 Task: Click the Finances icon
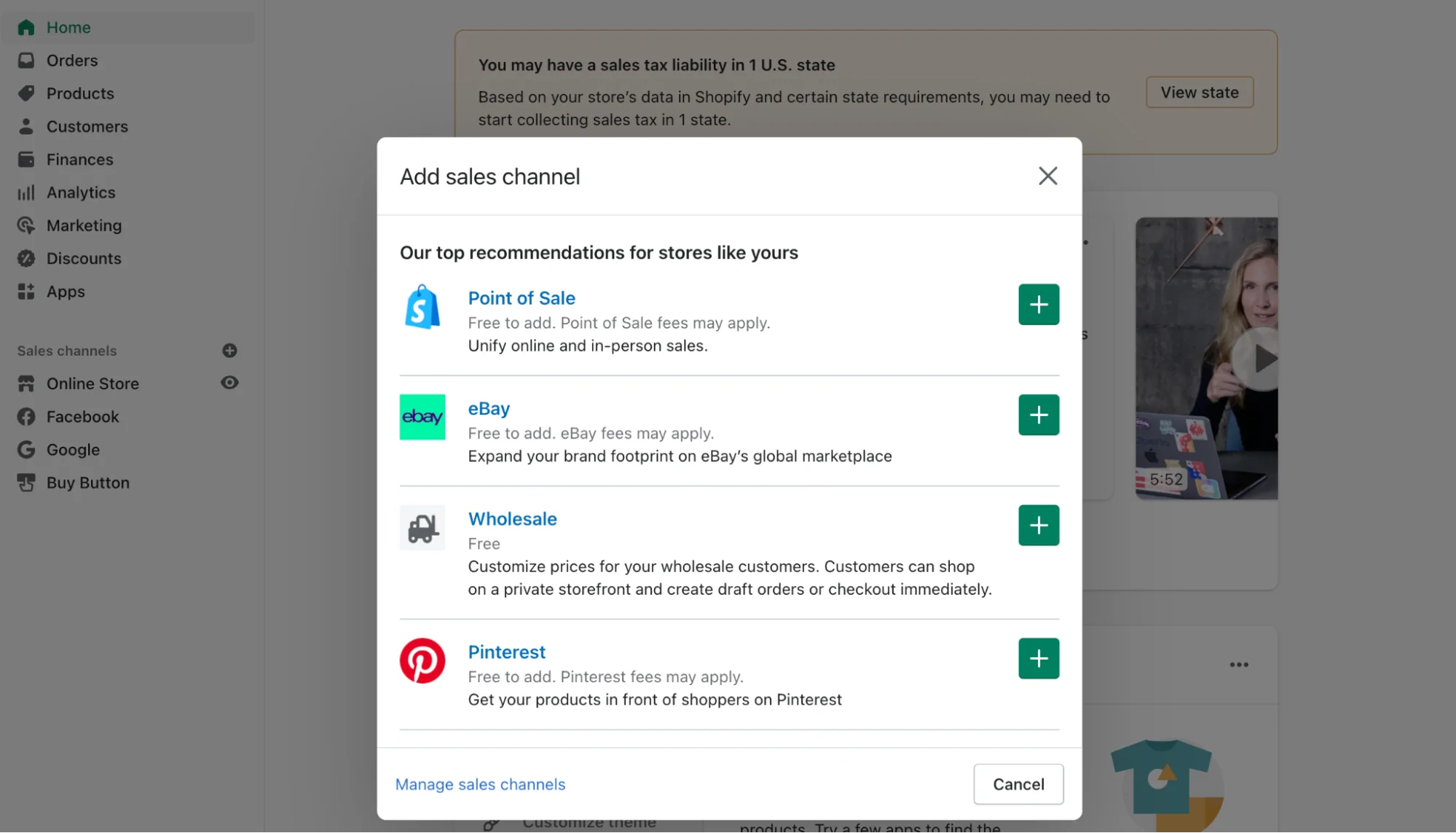(26, 160)
